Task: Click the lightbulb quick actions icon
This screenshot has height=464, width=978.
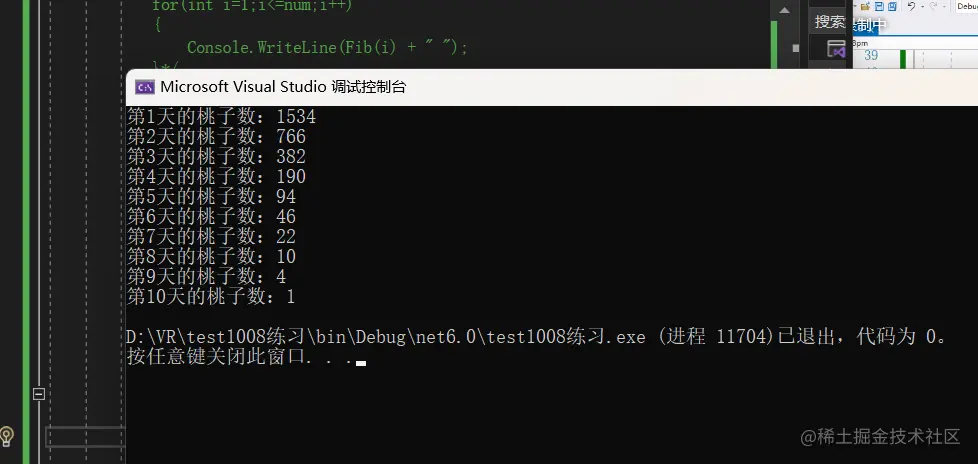Action: tap(6, 435)
